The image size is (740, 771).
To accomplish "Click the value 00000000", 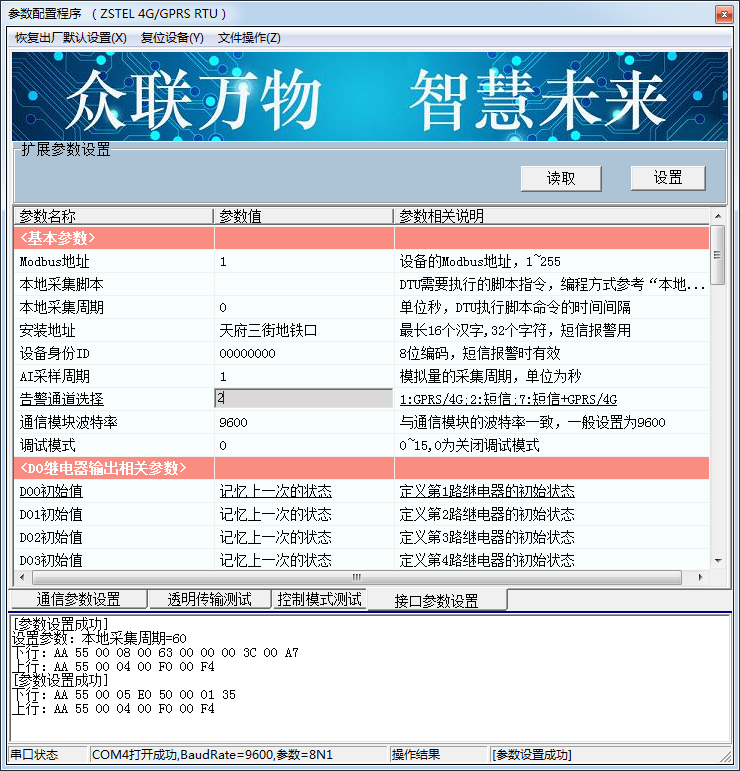I will [x=247, y=354].
